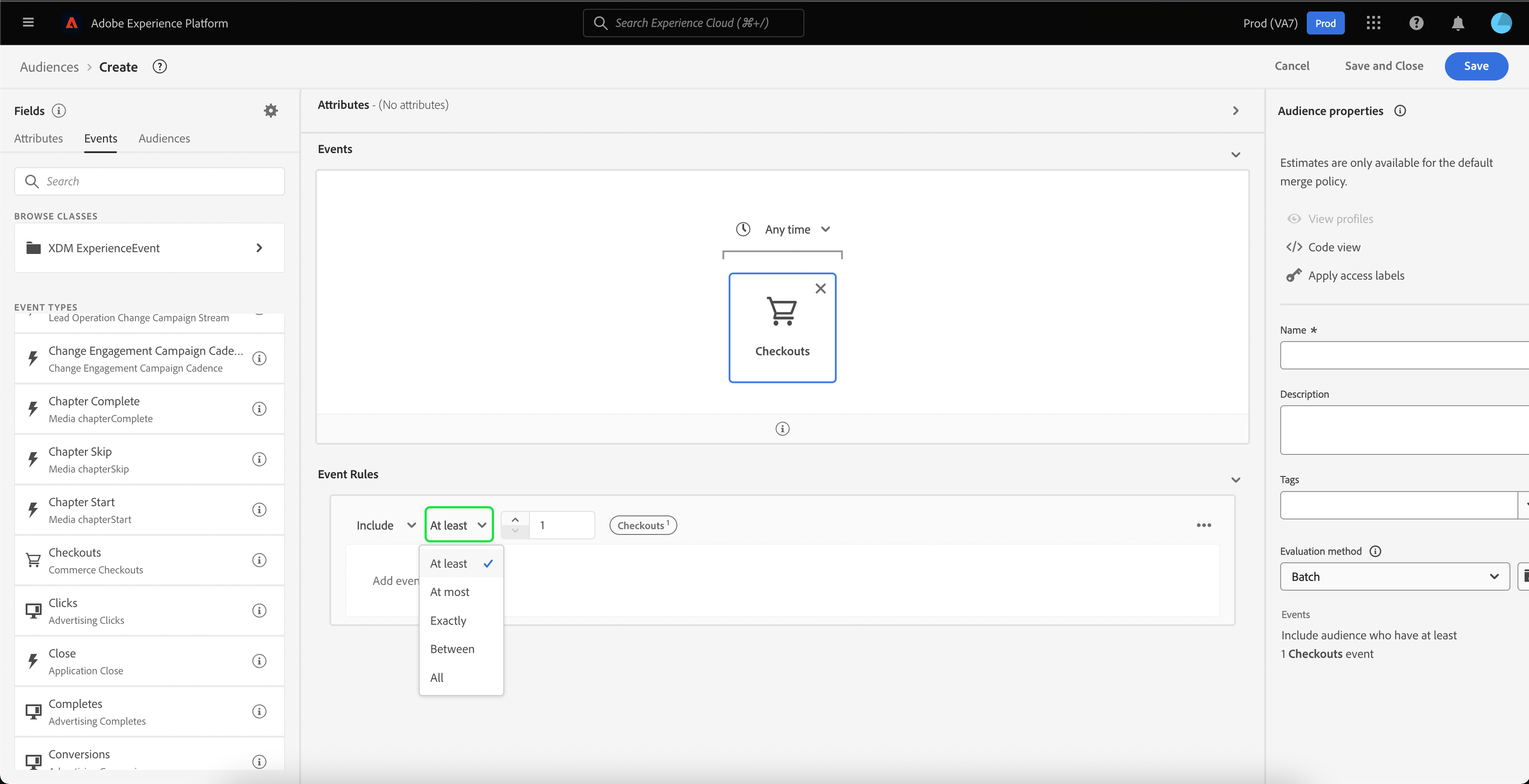Click the Save and Close button
Screen dimensions: 1529x784
1383,66
